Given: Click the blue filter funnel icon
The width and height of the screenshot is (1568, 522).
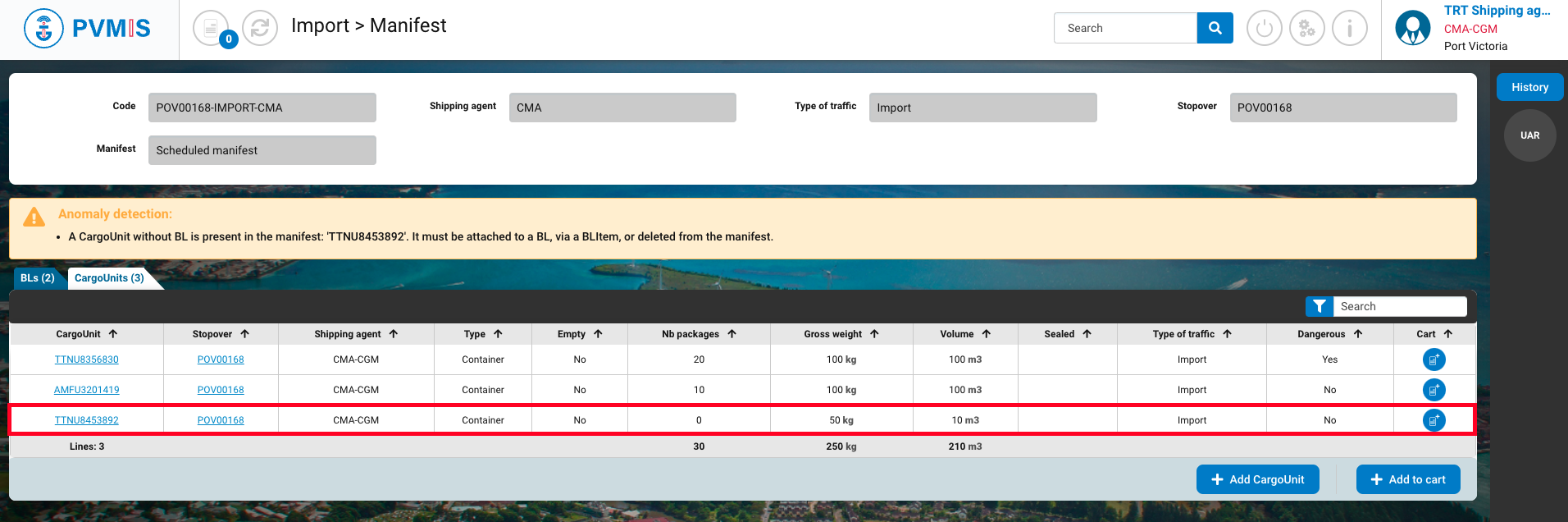Looking at the screenshot, I should (1319, 306).
